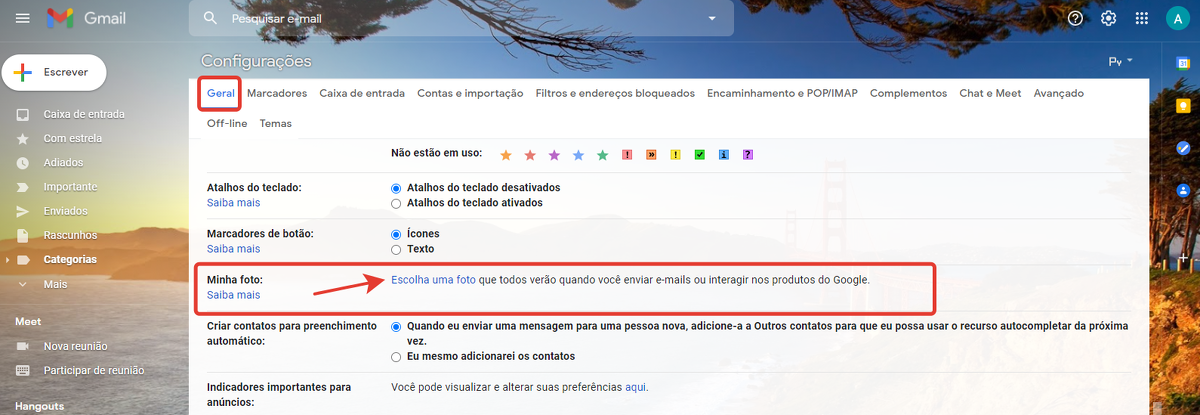Open the main menu hamburger icon
1200x415 pixels.
[23, 18]
